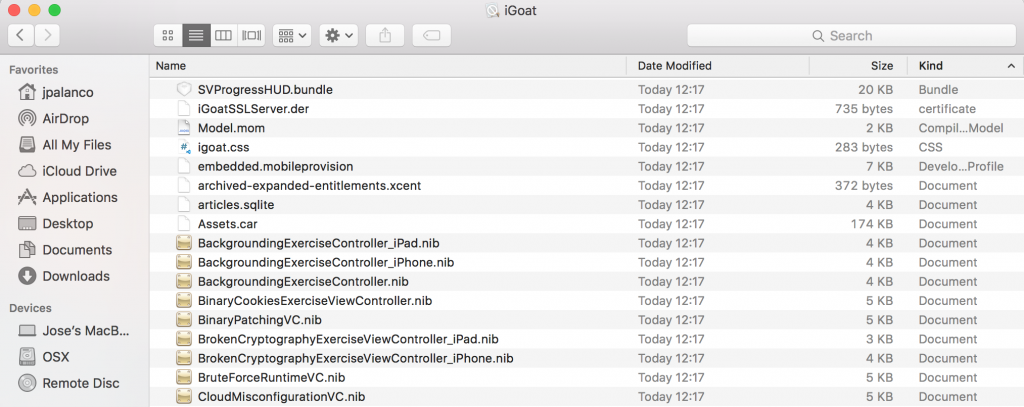Go back with the left arrow
The height and width of the screenshot is (407, 1024).
click(21, 35)
